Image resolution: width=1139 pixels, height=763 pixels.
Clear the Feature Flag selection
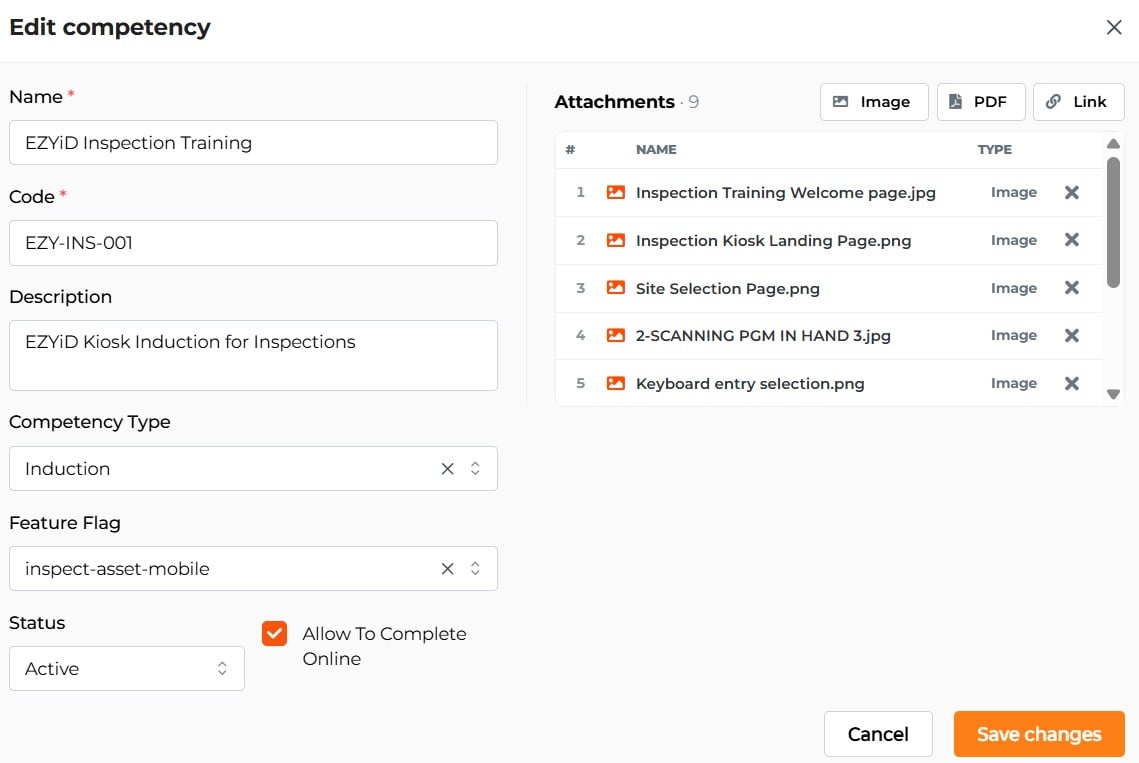coord(447,568)
